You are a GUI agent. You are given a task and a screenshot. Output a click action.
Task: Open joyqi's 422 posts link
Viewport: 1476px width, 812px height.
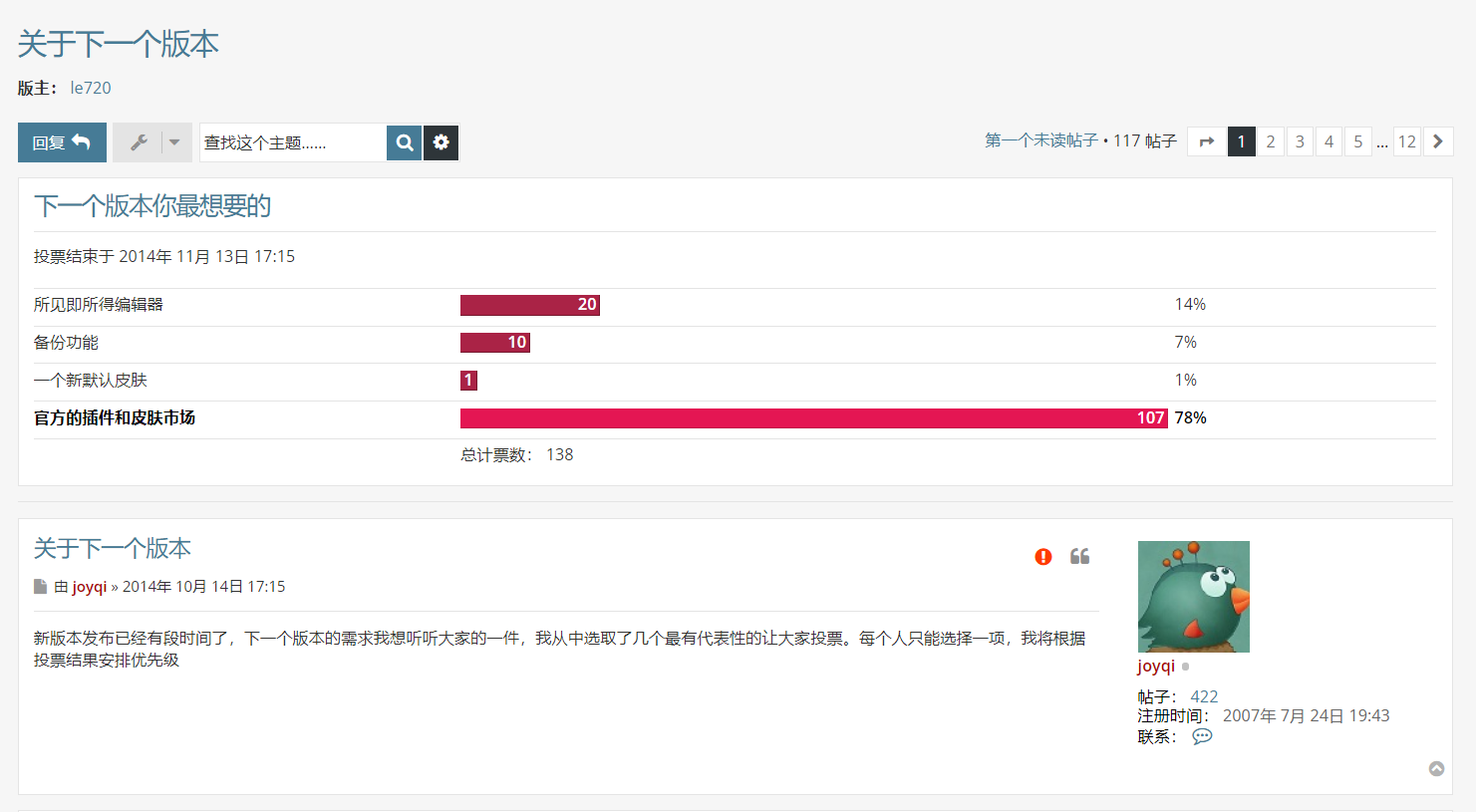pos(1204,697)
